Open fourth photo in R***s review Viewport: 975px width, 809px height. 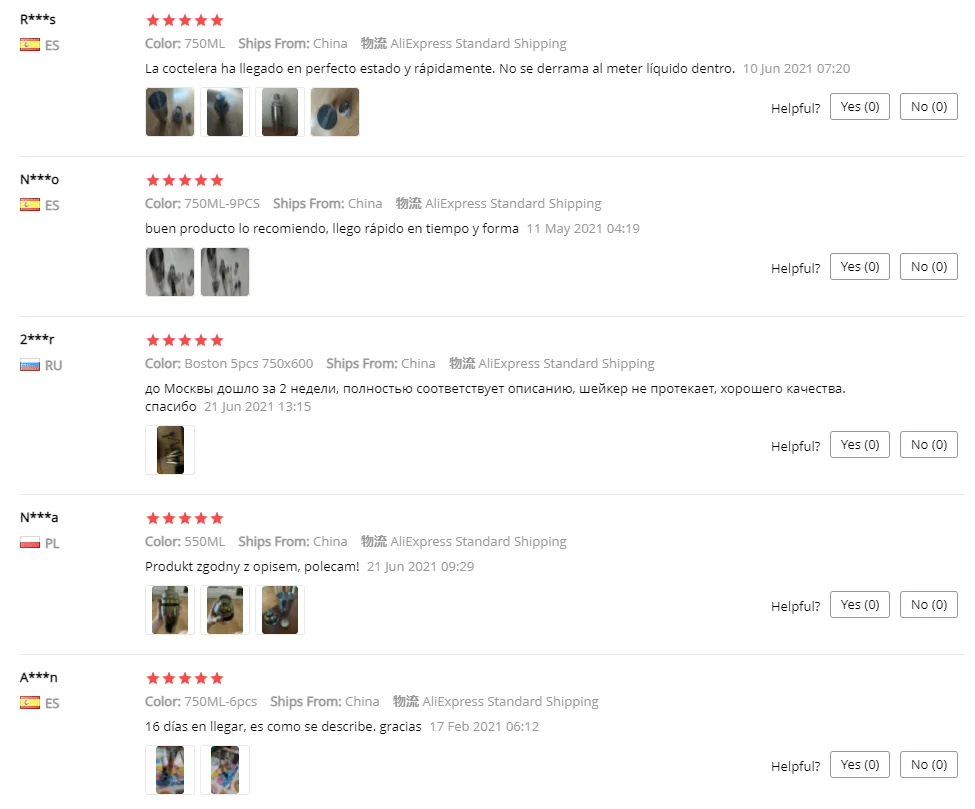point(335,112)
